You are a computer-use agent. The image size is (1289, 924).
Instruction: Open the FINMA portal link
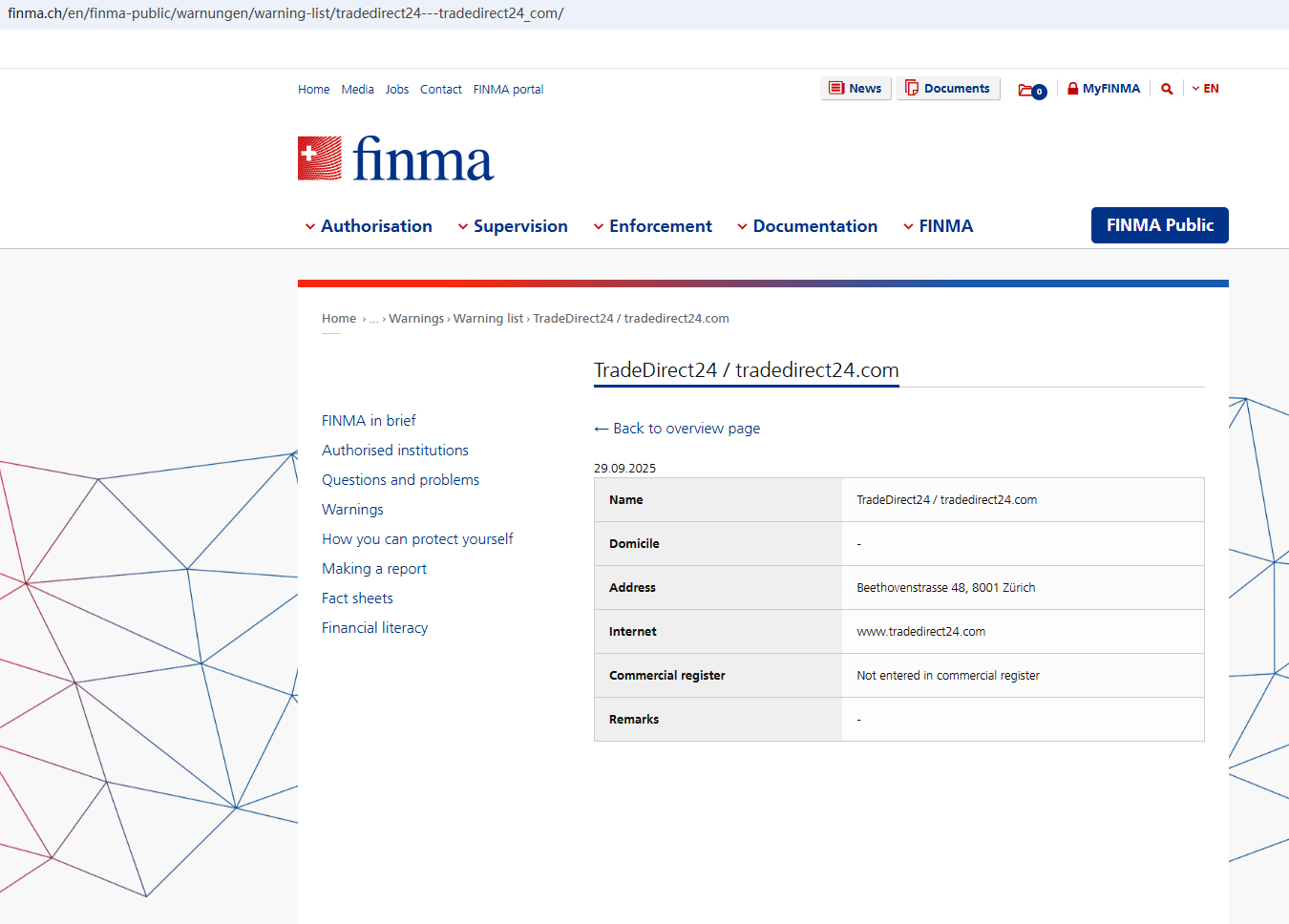[x=509, y=90]
